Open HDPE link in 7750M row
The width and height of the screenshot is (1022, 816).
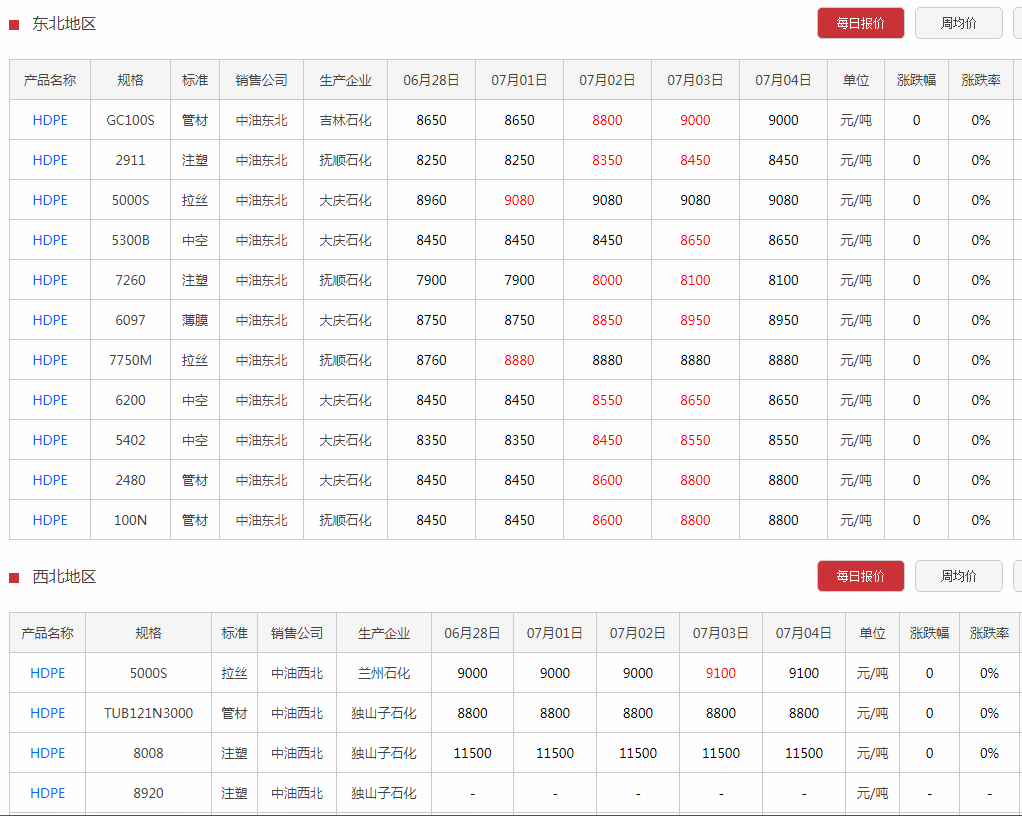point(50,360)
